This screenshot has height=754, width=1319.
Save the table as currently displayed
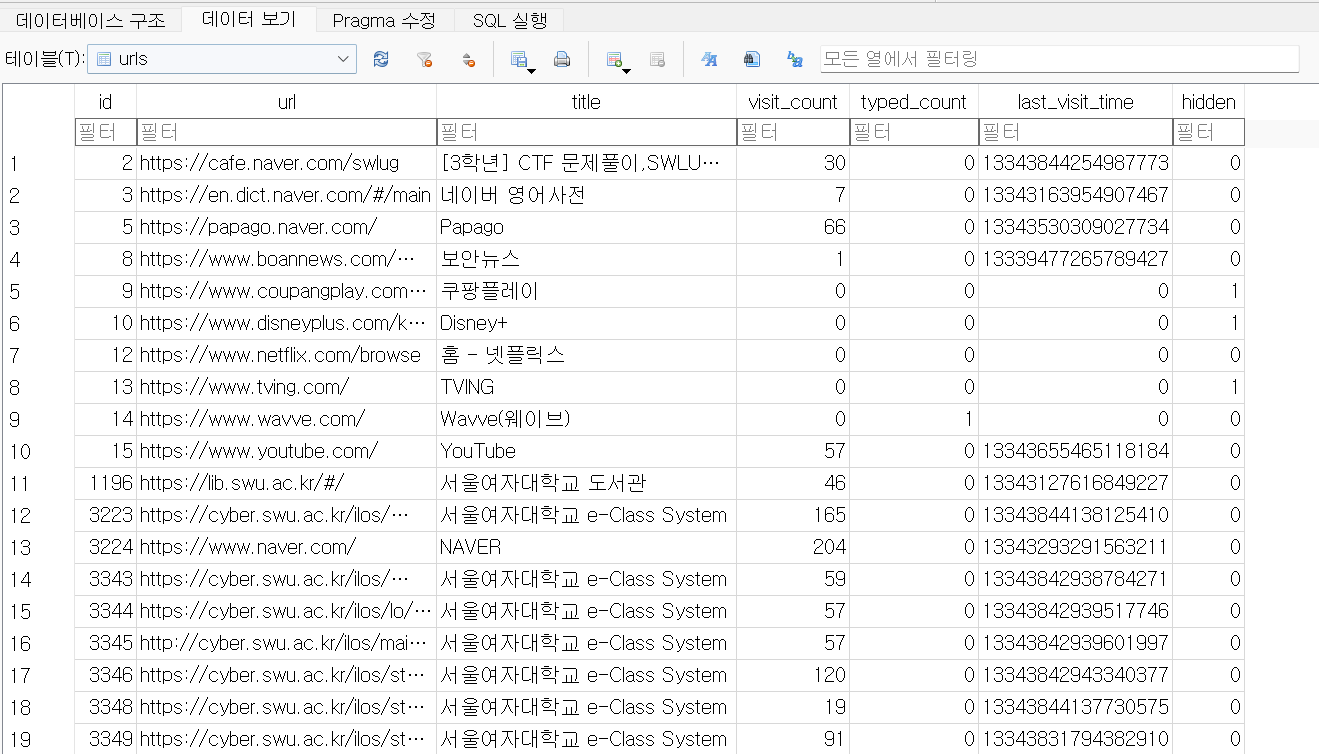[x=518, y=59]
